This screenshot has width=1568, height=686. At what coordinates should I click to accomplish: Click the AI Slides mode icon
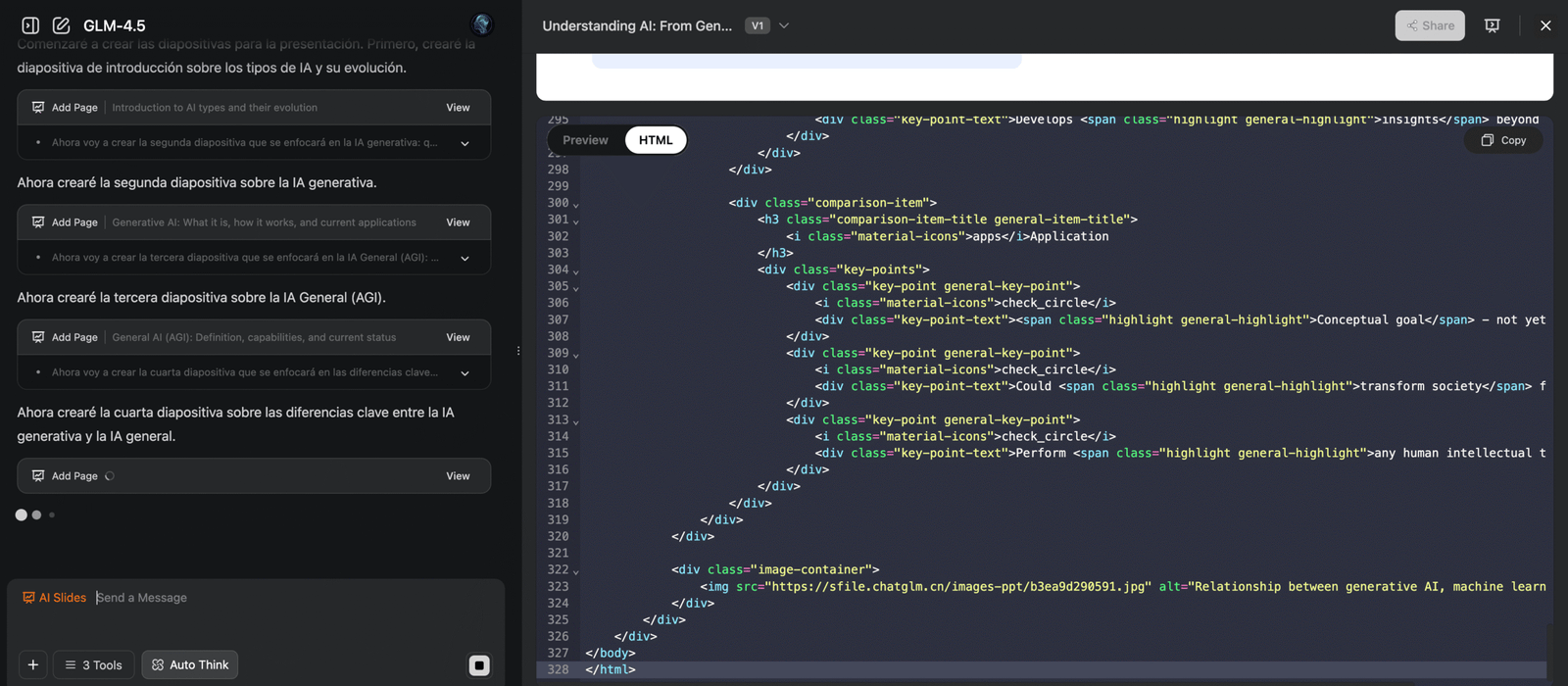(29, 598)
